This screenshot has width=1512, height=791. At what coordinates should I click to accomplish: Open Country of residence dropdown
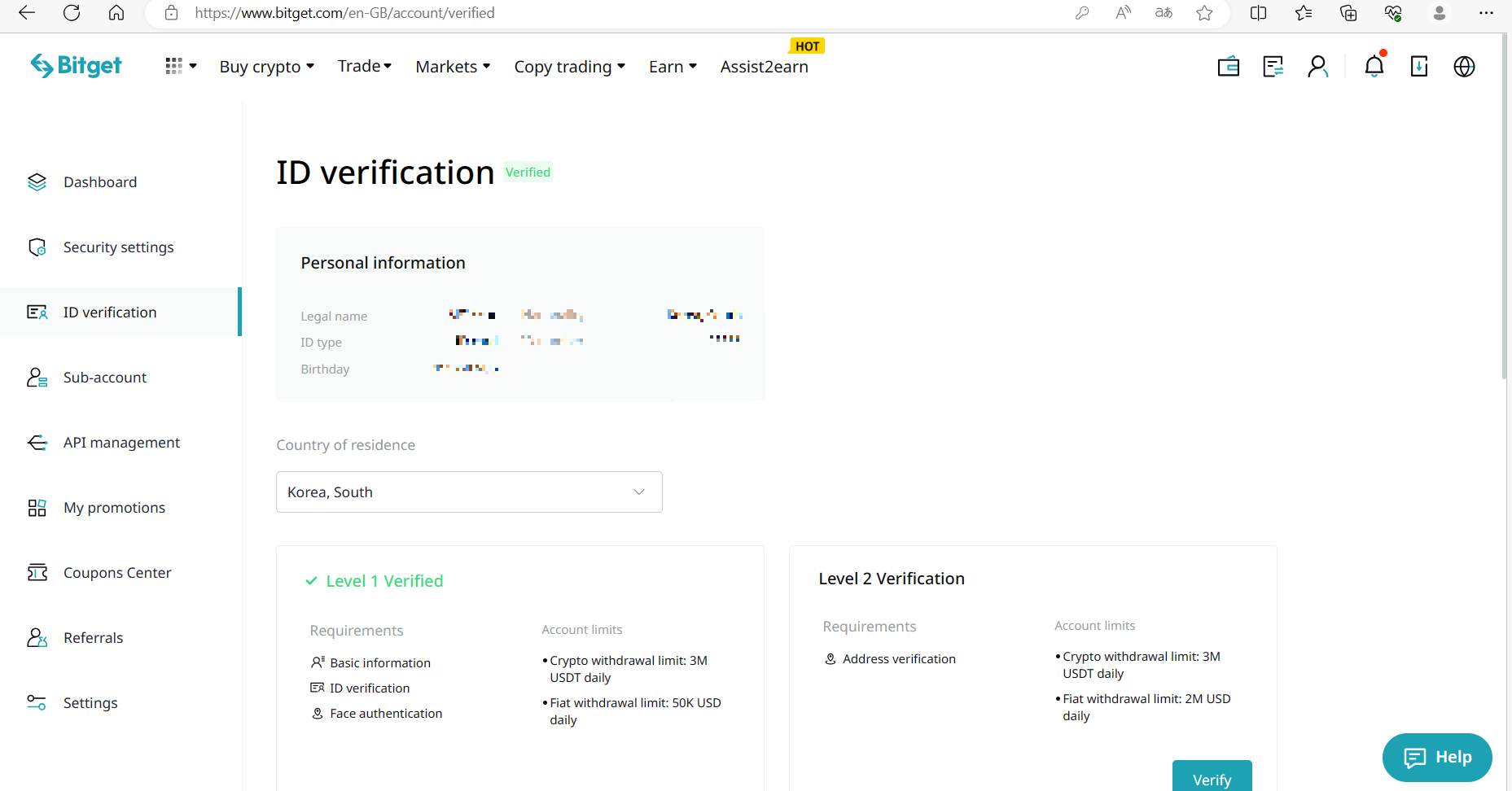[469, 492]
